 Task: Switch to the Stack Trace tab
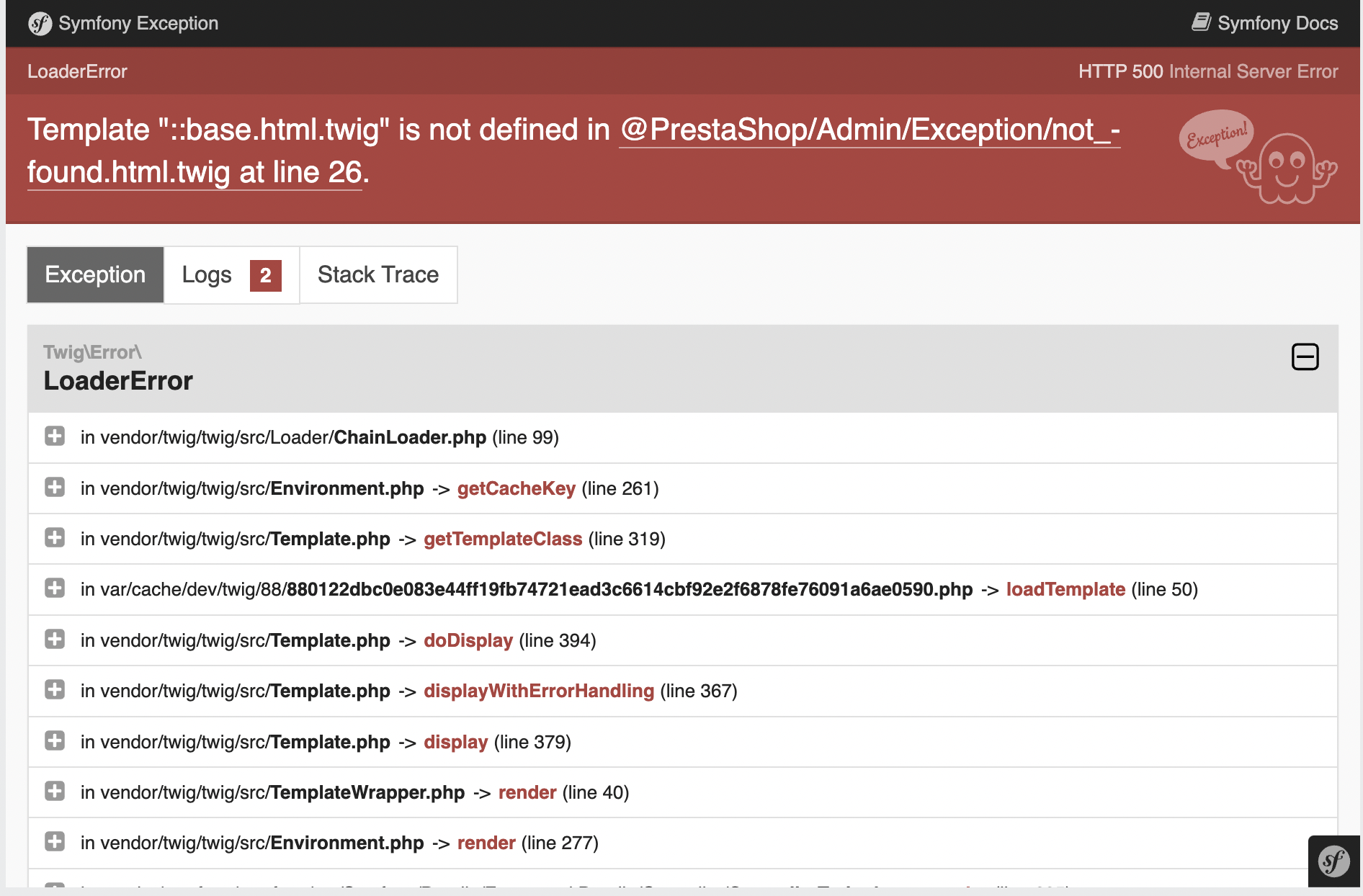tap(377, 275)
